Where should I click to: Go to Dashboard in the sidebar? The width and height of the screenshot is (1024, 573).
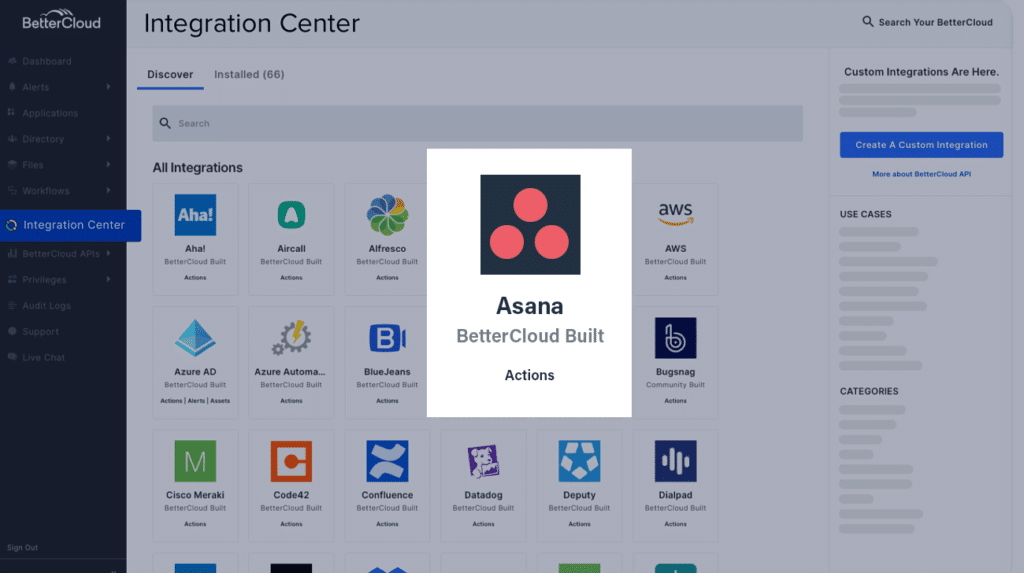pyautogui.click(x=47, y=61)
